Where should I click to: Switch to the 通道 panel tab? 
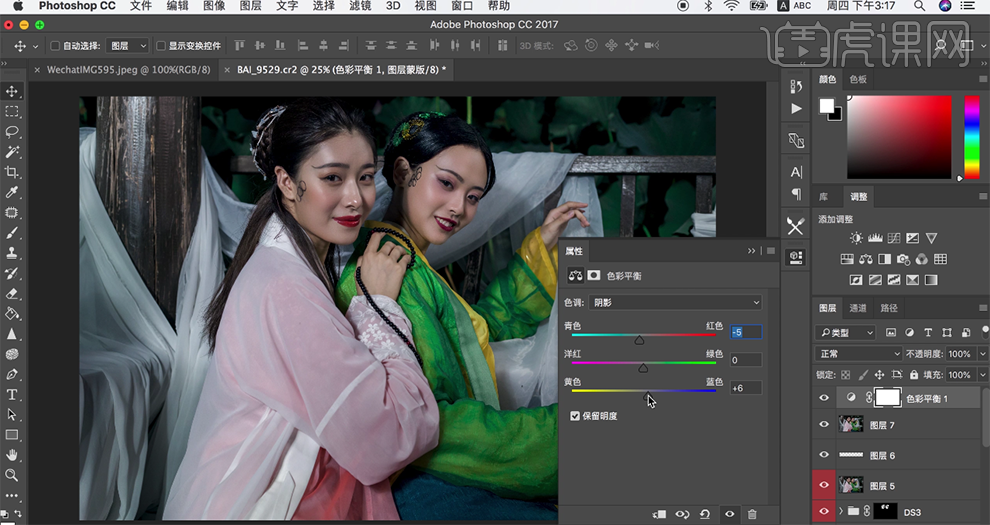tap(858, 308)
